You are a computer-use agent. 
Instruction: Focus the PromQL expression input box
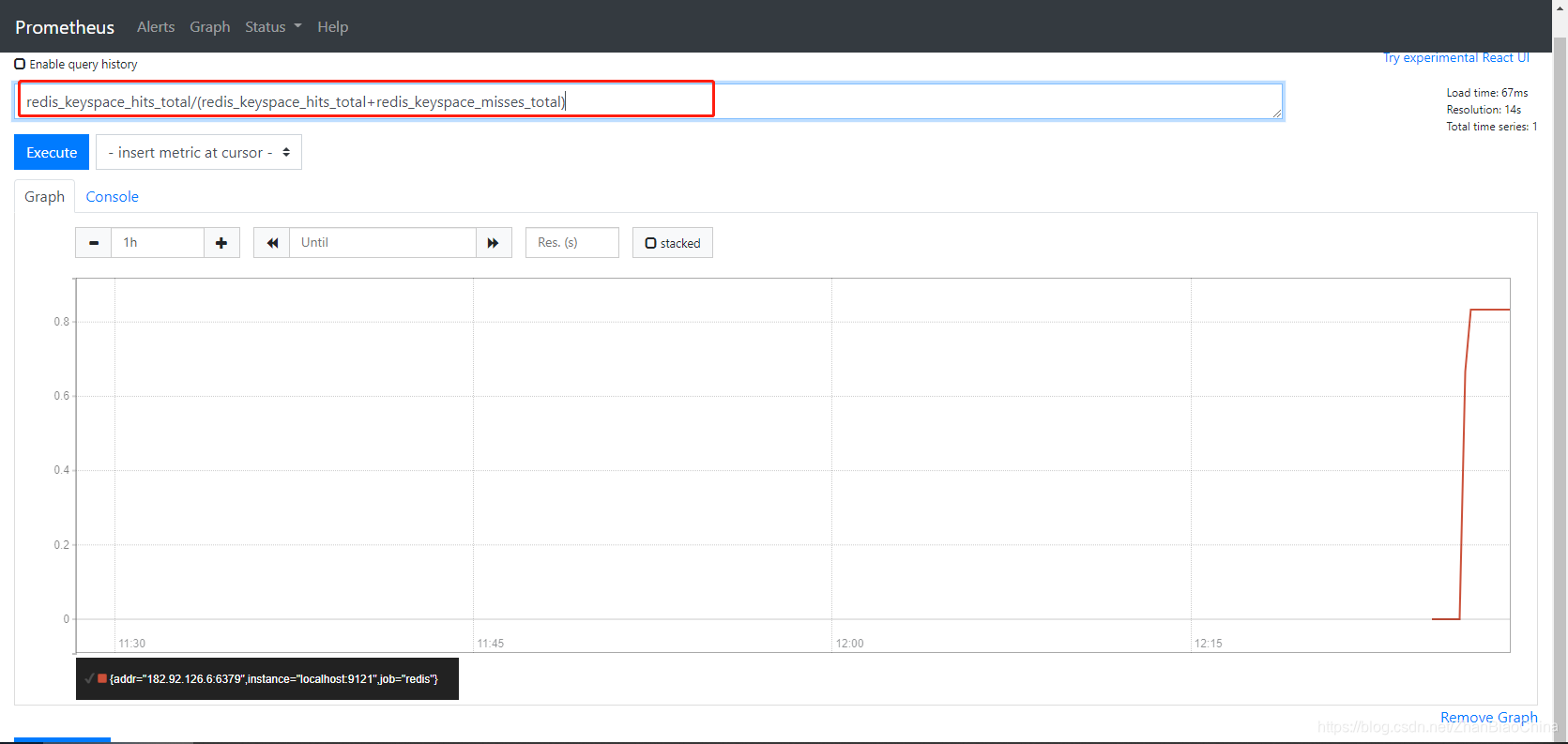(x=648, y=101)
